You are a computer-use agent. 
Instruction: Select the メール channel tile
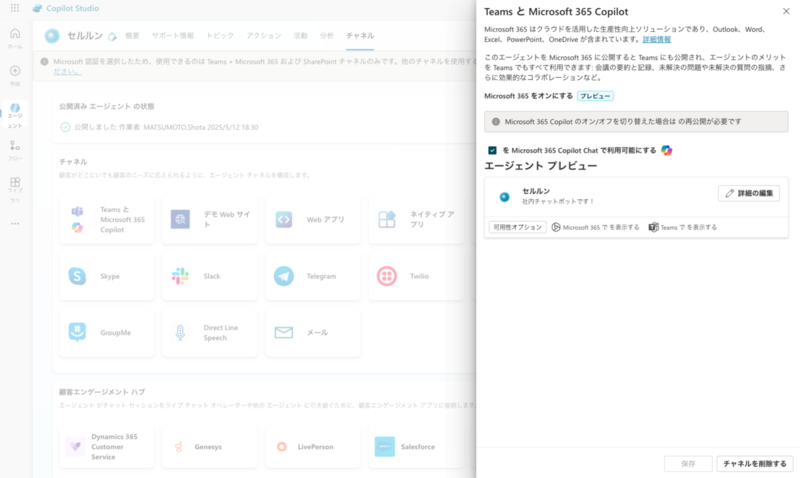click(x=313, y=333)
